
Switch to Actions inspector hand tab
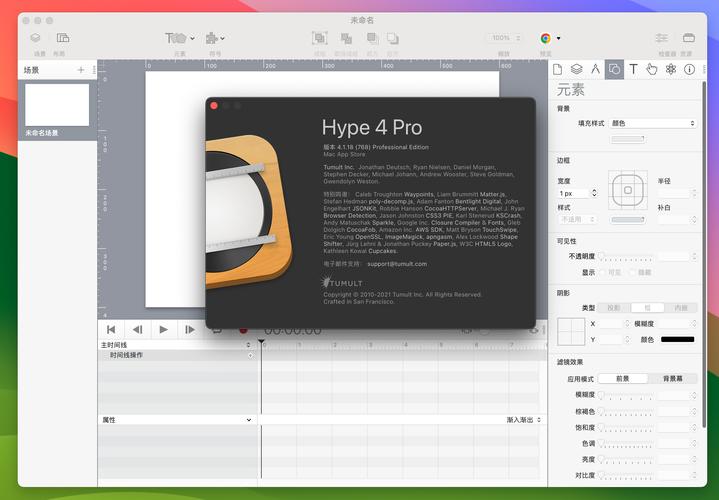652,69
